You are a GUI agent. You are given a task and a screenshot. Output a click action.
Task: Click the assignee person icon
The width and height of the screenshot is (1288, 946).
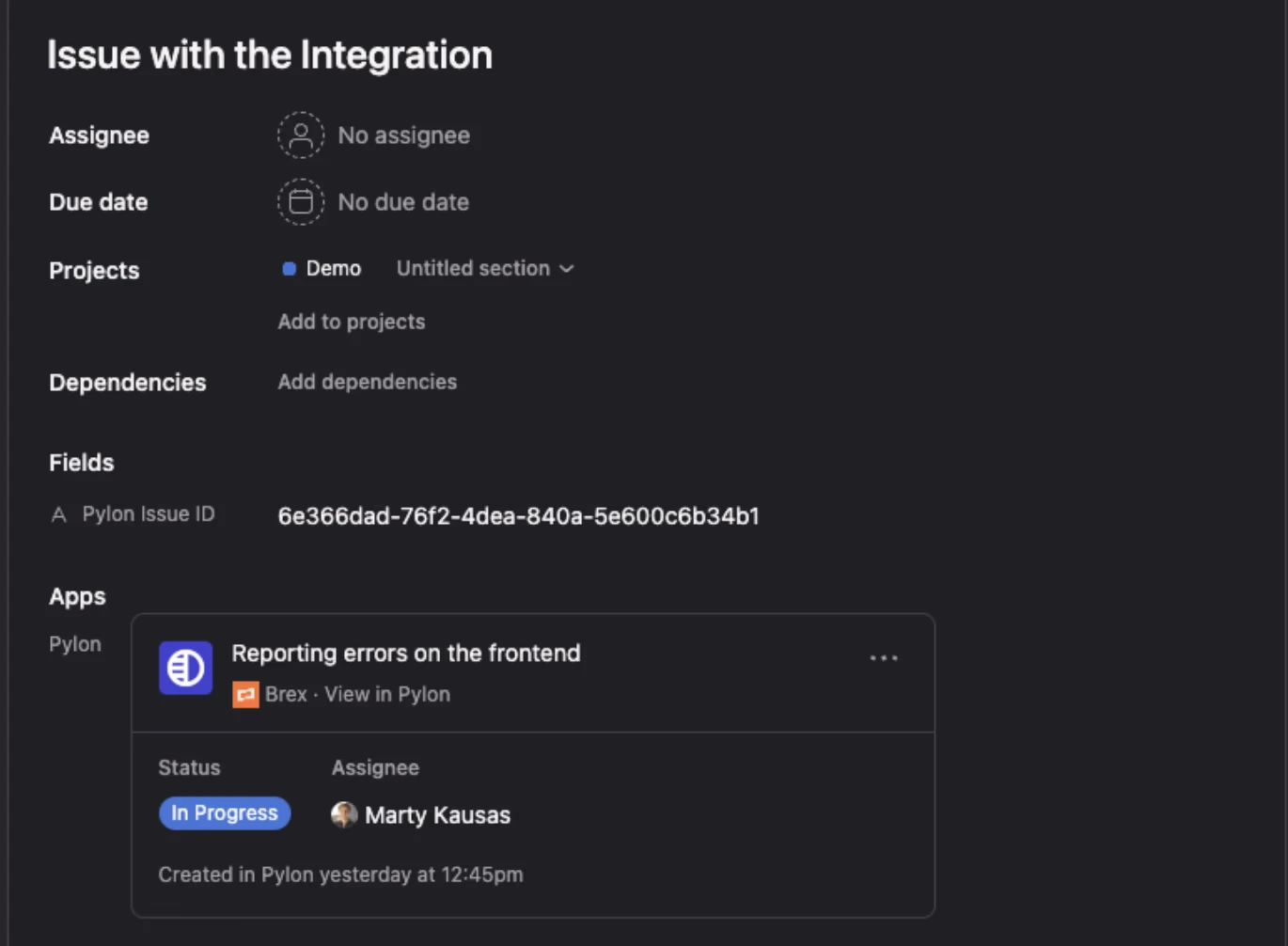[x=301, y=135]
